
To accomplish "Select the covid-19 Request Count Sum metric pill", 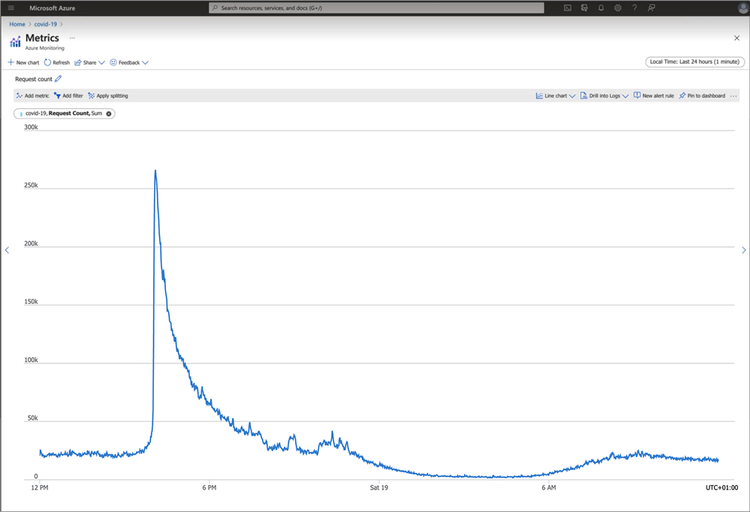I will [63, 113].
